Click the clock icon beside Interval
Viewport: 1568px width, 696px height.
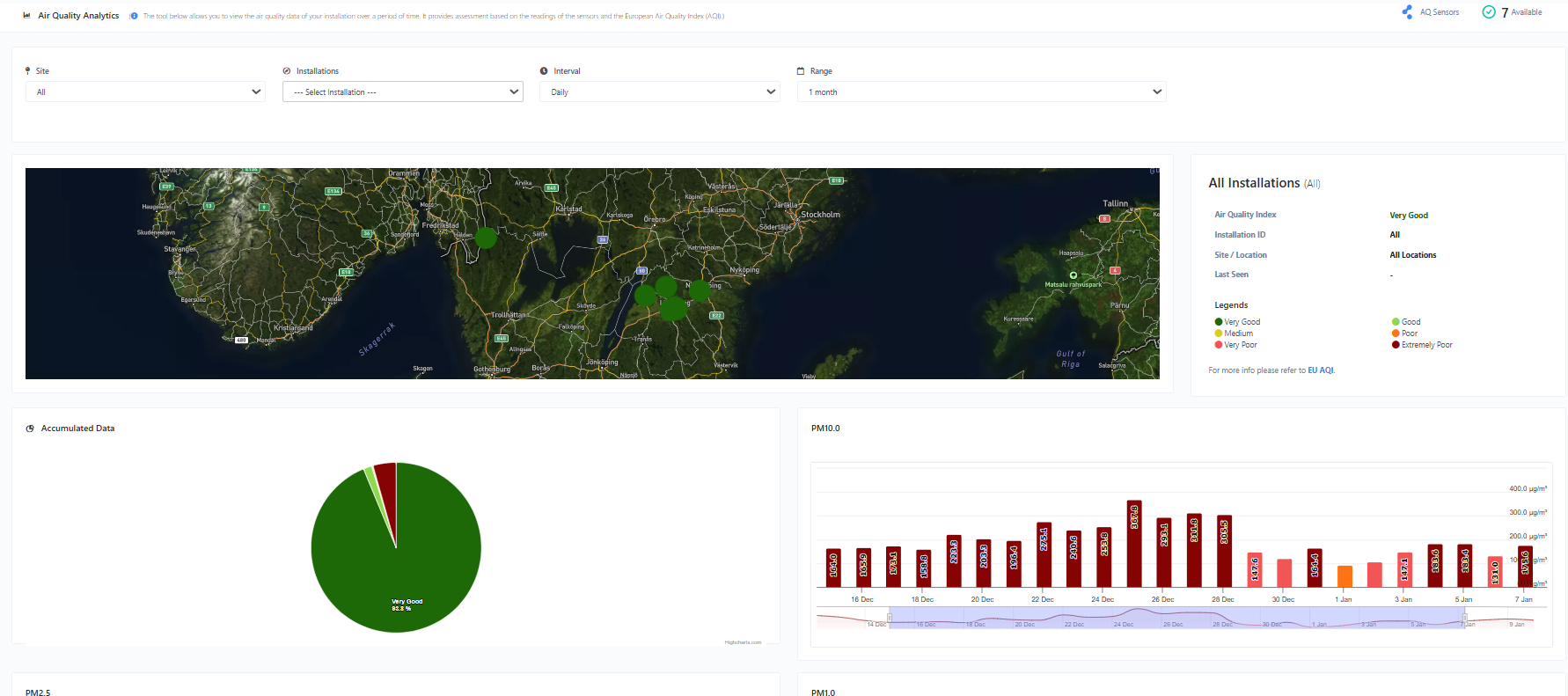pos(544,70)
